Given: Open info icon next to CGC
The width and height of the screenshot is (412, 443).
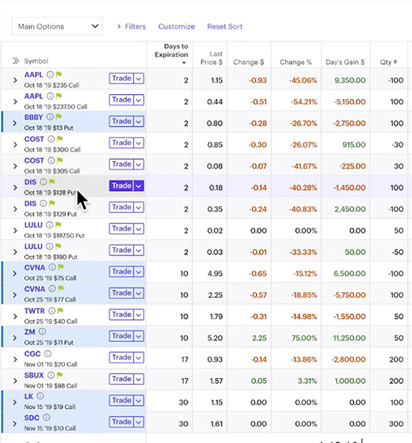Looking at the screenshot, I should pos(48,353).
